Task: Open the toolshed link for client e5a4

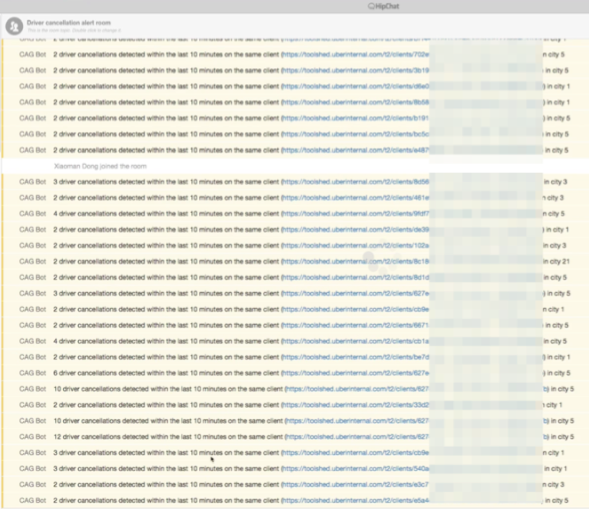Action: pos(356,500)
